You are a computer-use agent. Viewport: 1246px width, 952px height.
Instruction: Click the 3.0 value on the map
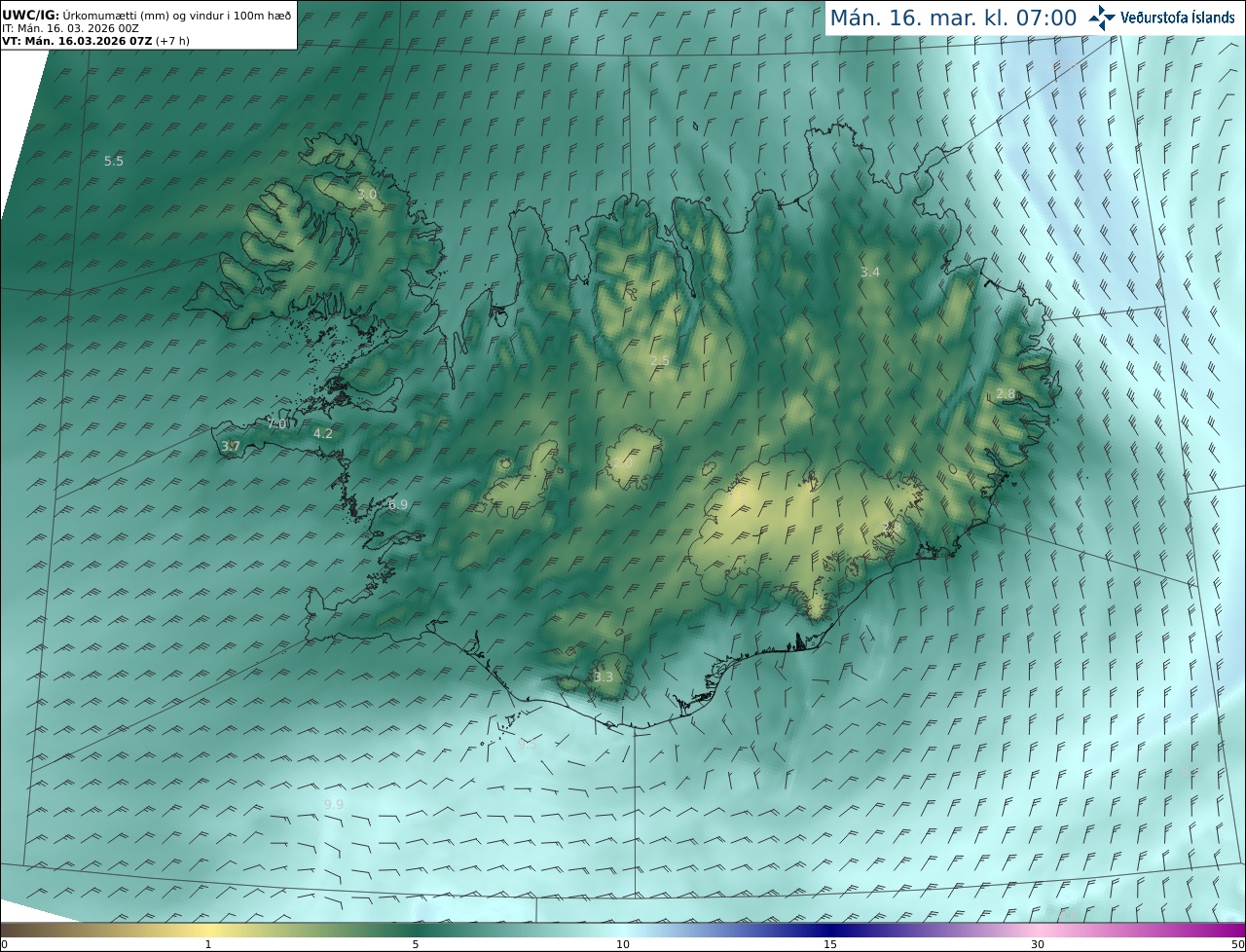click(366, 195)
